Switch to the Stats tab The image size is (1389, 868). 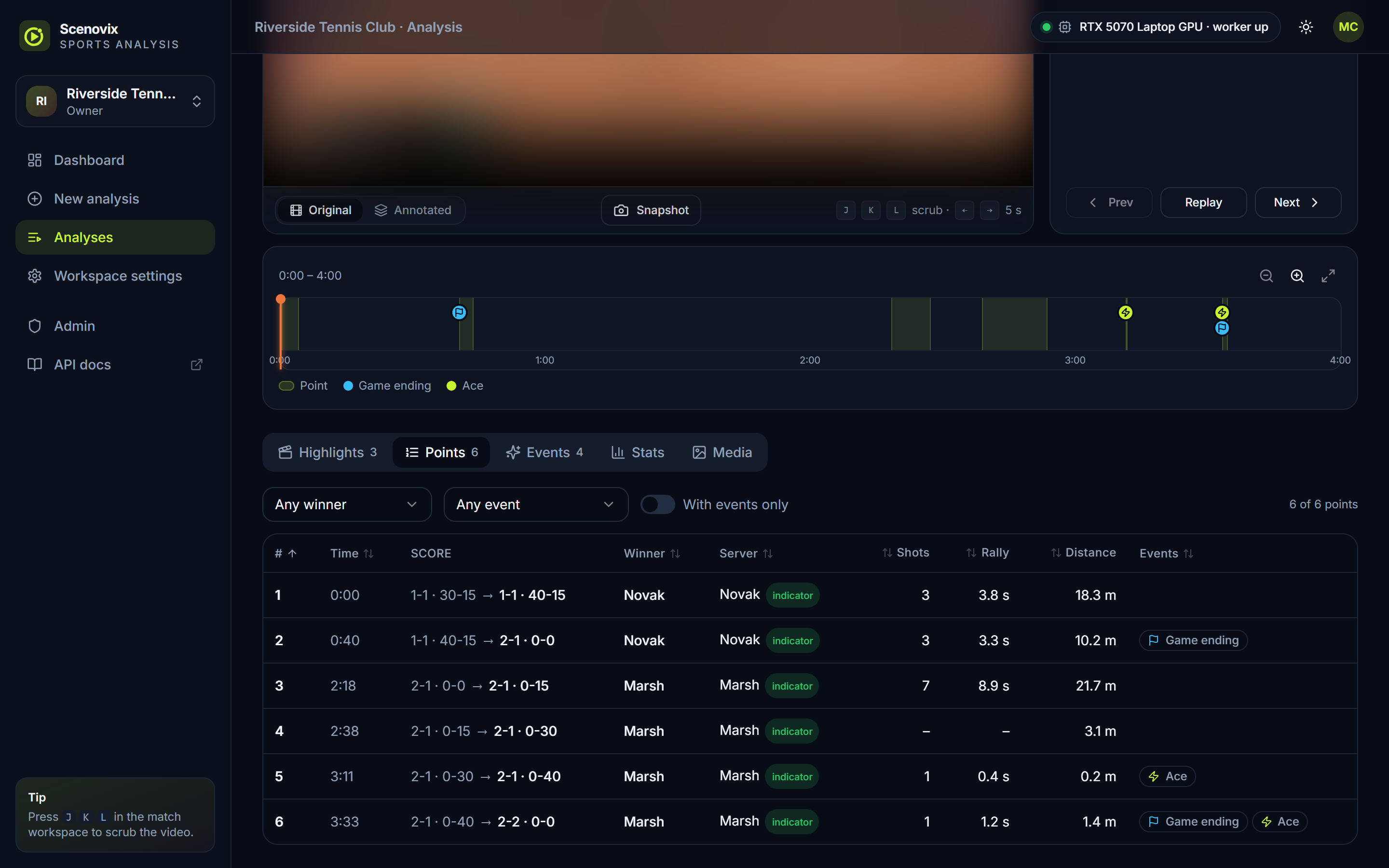coord(638,452)
